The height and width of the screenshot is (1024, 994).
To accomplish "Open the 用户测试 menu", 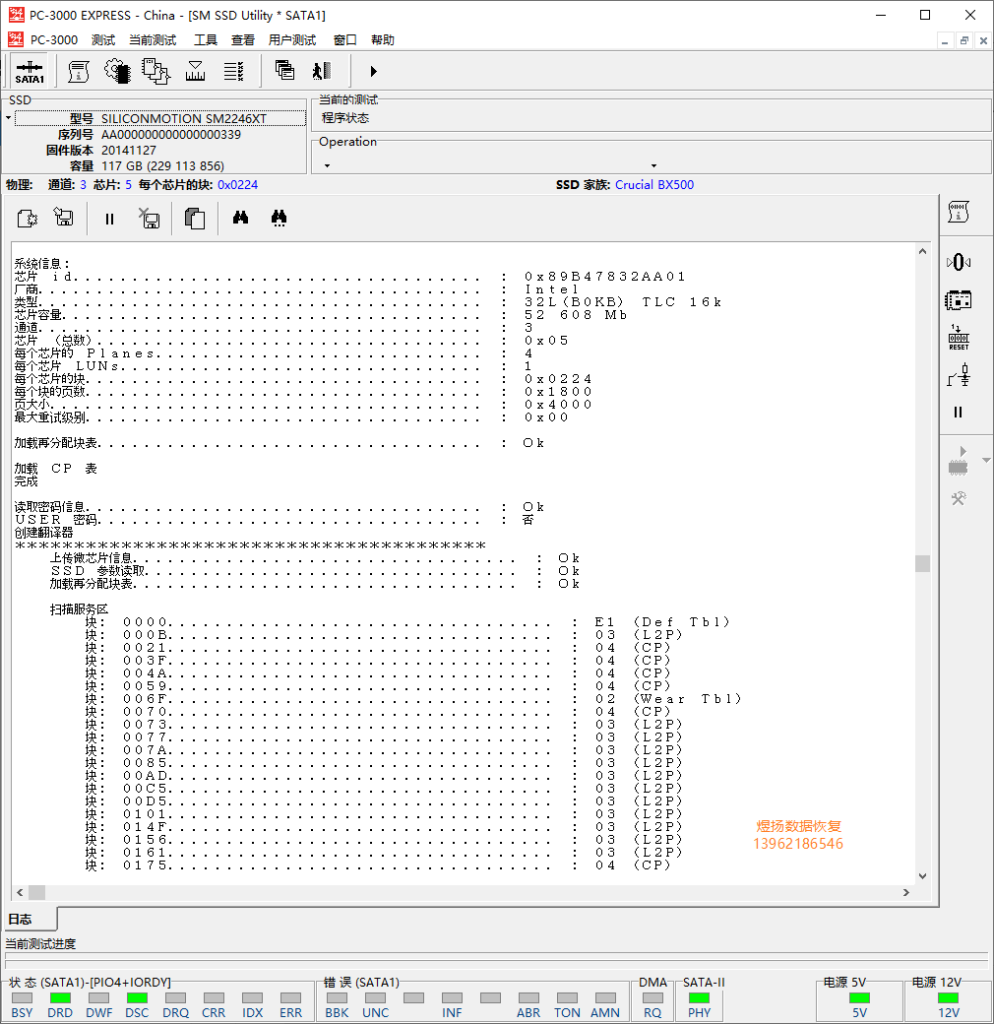I will click(292, 40).
